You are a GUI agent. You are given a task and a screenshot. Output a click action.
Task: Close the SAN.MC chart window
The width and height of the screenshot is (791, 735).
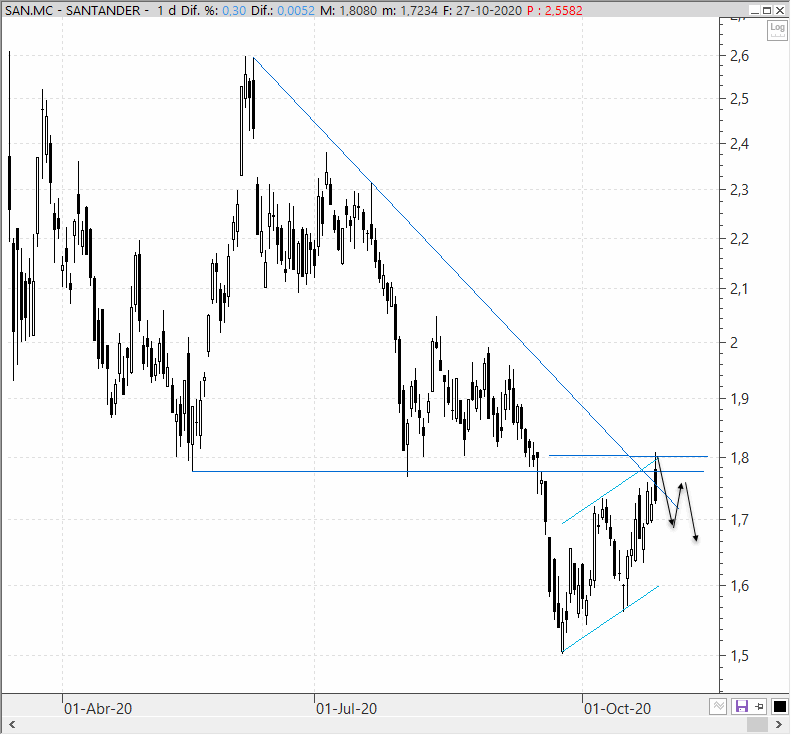pyautogui.click(x=779, y=10)
